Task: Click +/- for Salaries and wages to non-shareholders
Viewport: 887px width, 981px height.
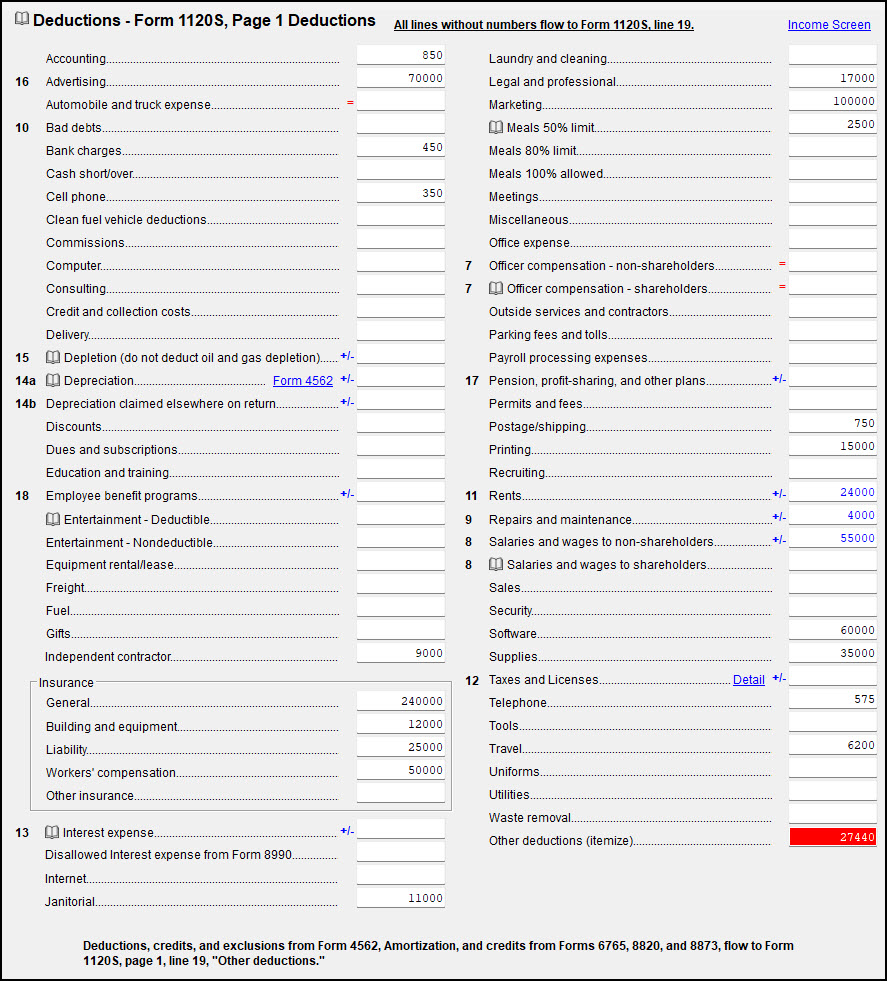Action: 779,540
